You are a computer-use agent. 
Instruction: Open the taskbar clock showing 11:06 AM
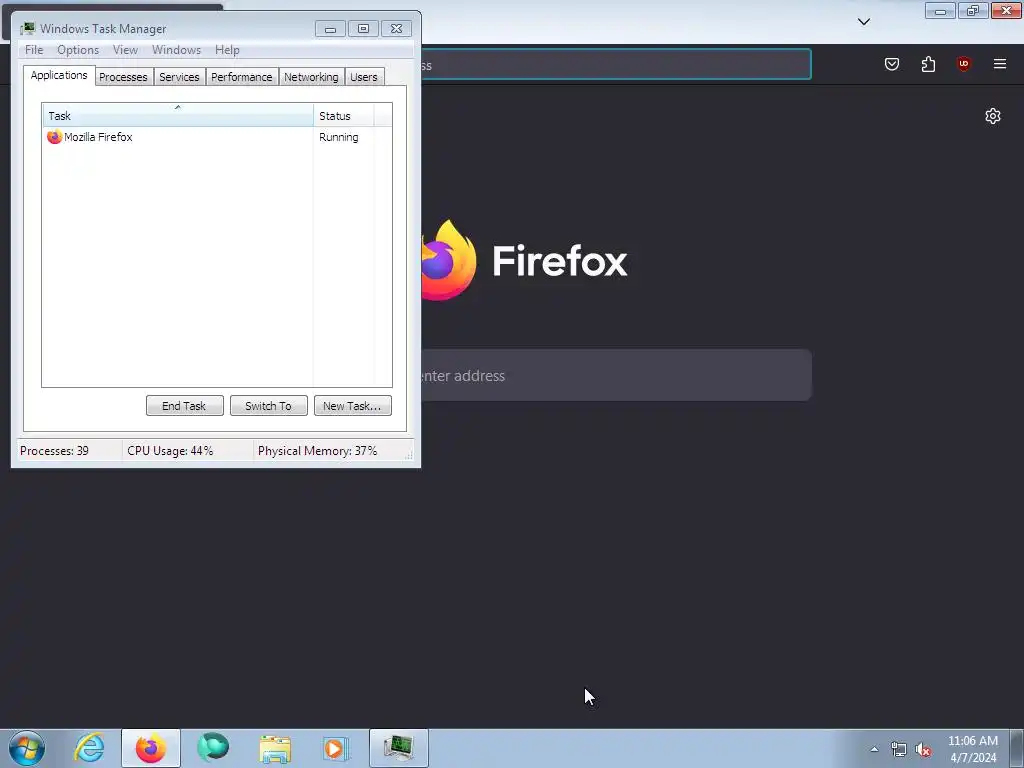coord(973,749)
